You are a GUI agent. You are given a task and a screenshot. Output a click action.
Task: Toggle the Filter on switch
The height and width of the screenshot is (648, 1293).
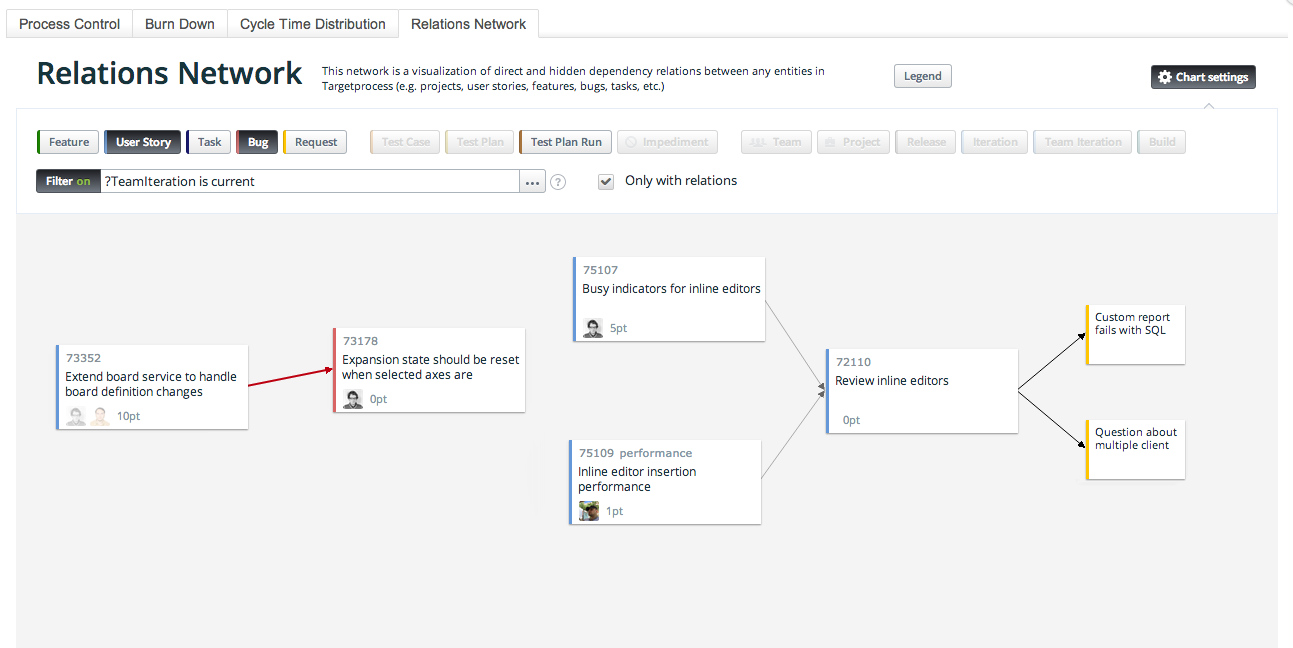67,181
